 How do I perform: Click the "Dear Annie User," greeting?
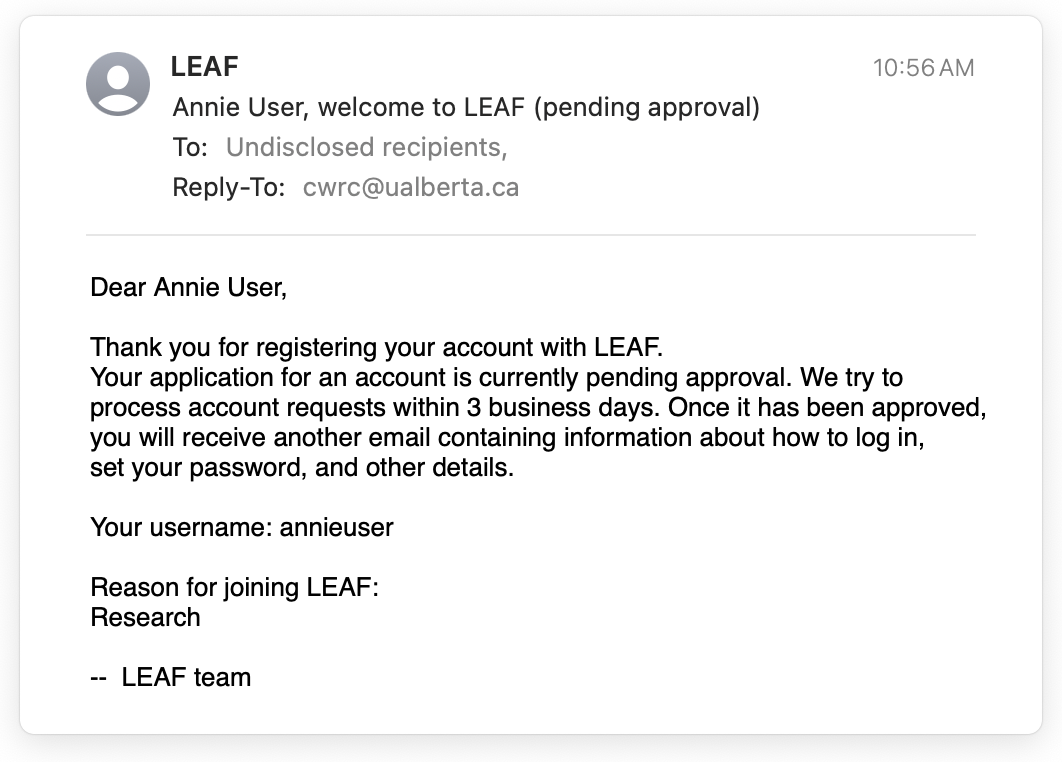tap(188, 288)
